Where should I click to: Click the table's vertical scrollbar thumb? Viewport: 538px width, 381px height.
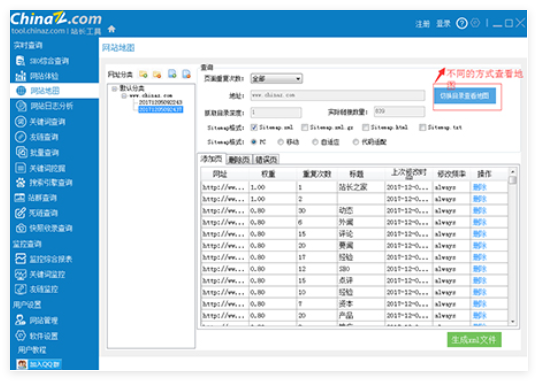(512, 180)
